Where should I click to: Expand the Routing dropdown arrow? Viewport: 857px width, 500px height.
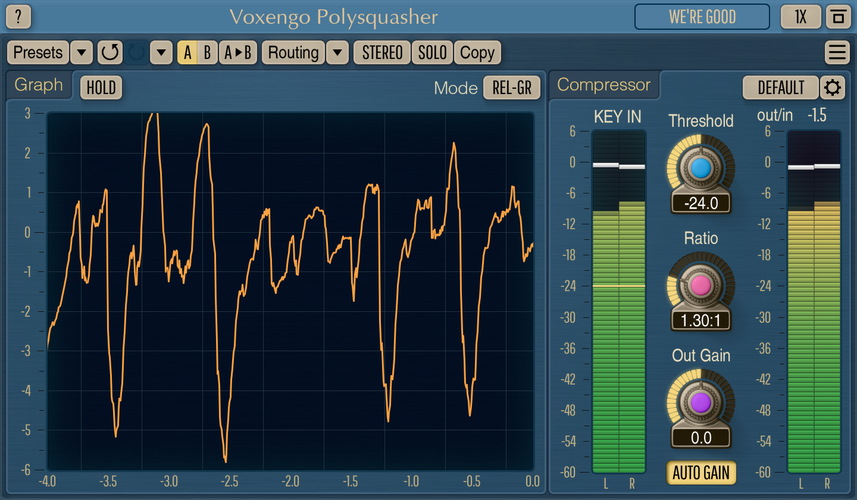click(338, 52)
